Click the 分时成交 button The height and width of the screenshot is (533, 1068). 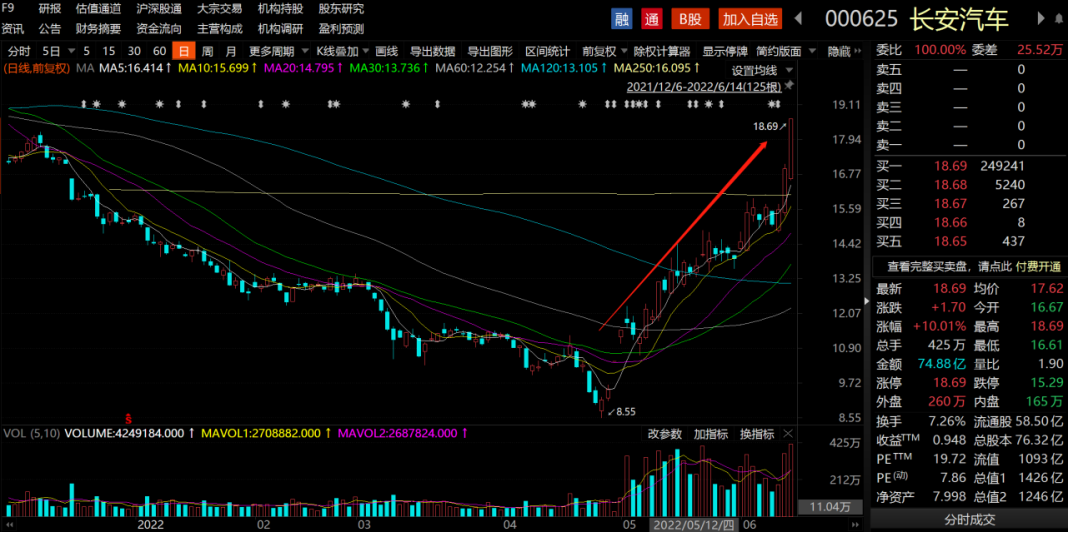pyautogui.click(x=969, y=519)
